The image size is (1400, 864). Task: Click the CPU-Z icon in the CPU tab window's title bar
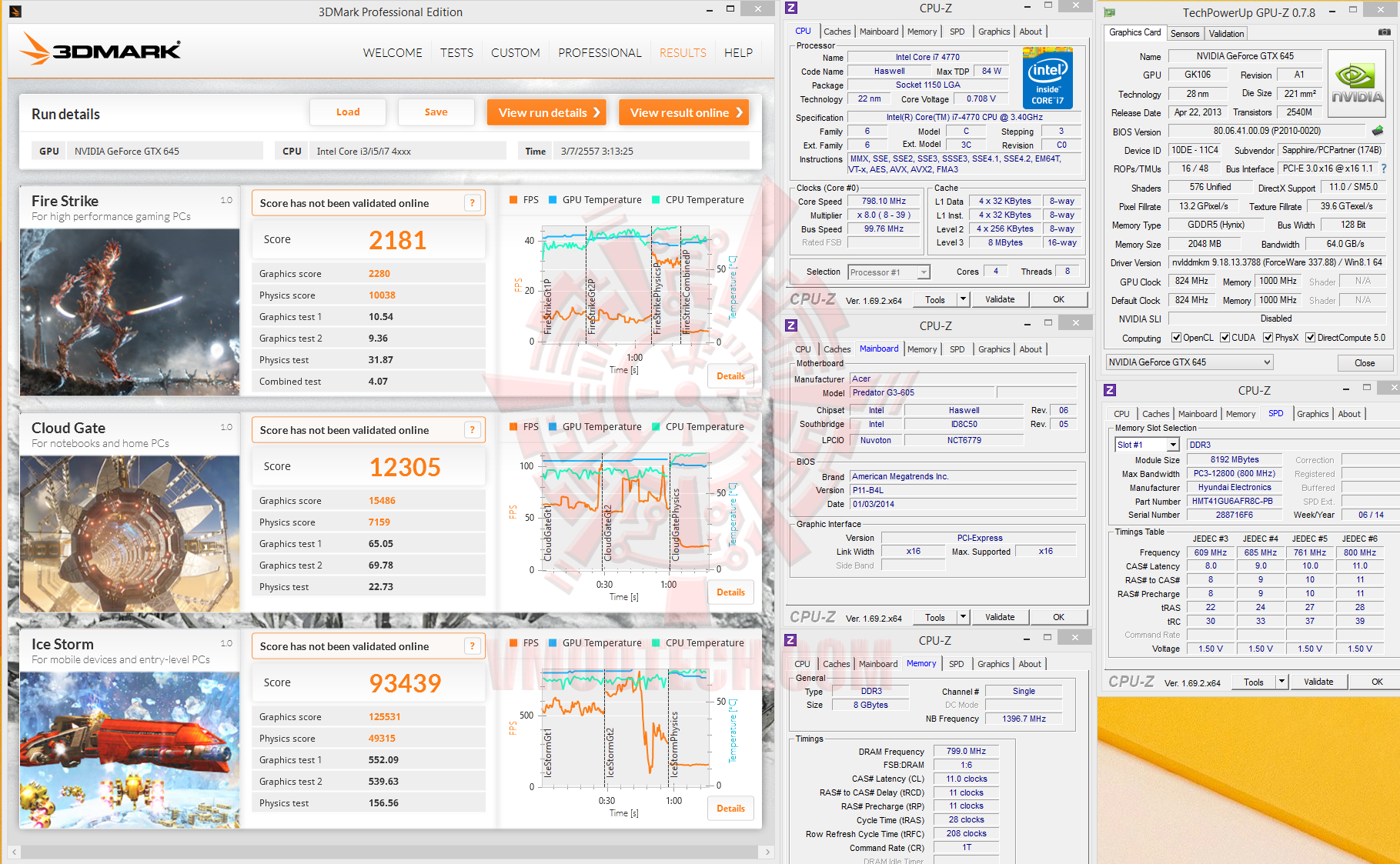790,8
